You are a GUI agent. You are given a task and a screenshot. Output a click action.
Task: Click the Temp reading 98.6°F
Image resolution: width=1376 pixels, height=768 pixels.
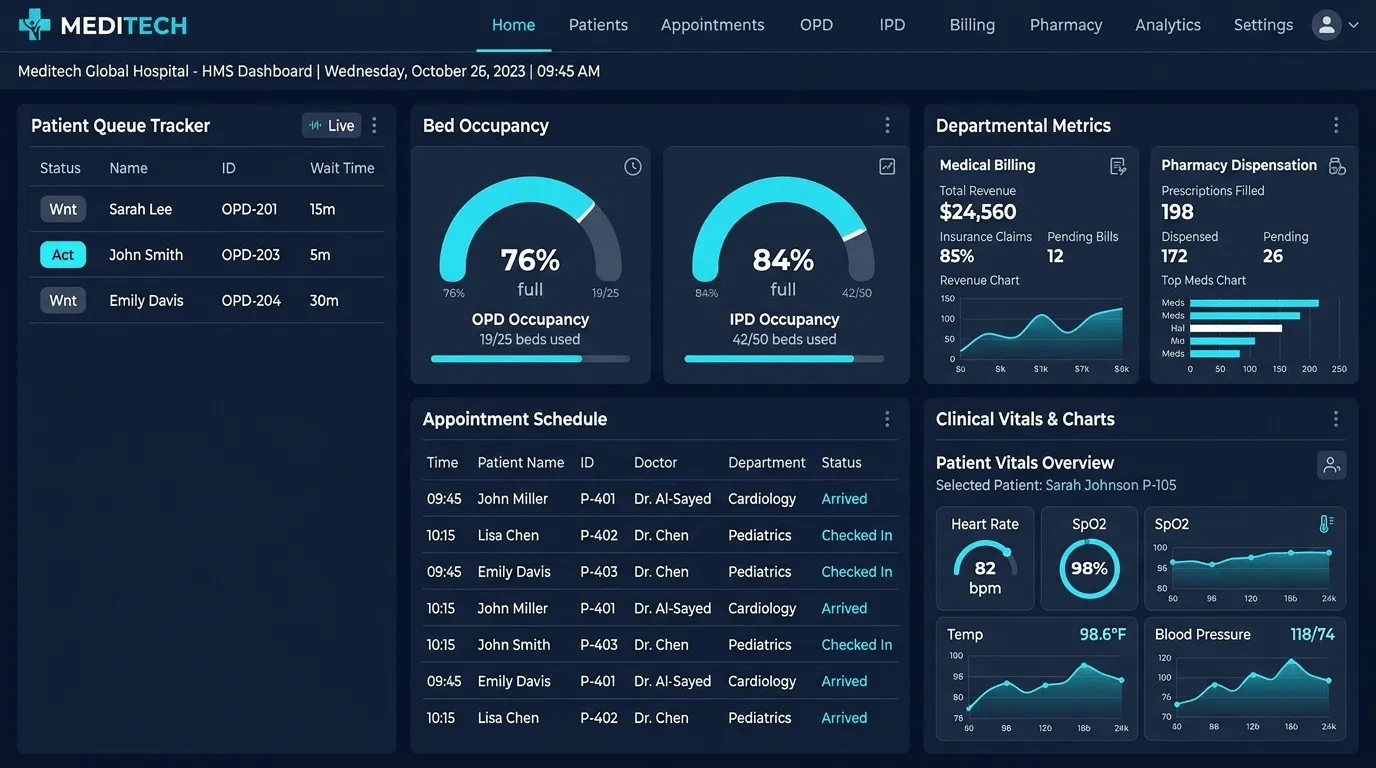pos(1103,634)
